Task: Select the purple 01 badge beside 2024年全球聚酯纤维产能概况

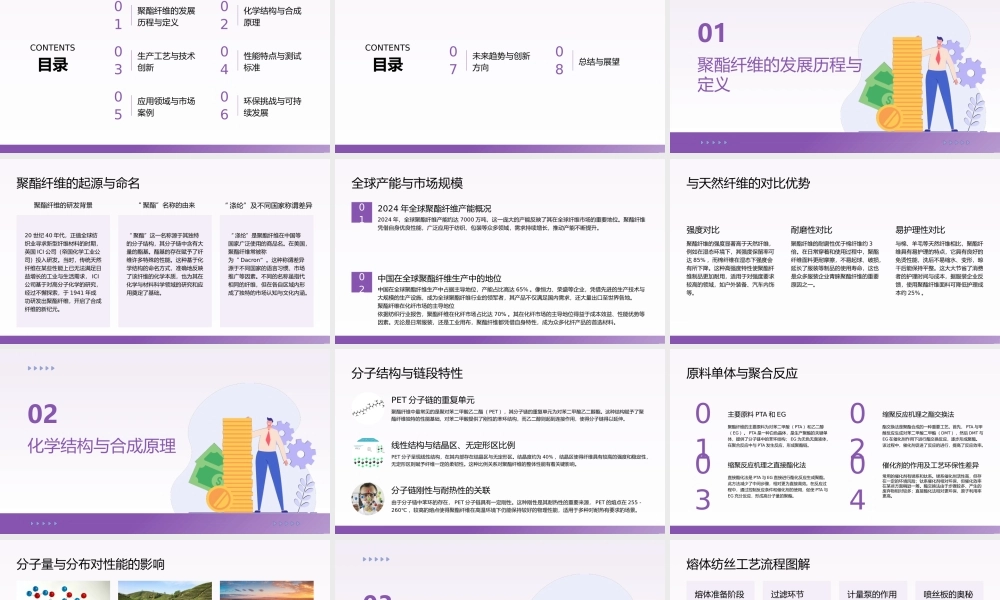Action: coord(362,212)
